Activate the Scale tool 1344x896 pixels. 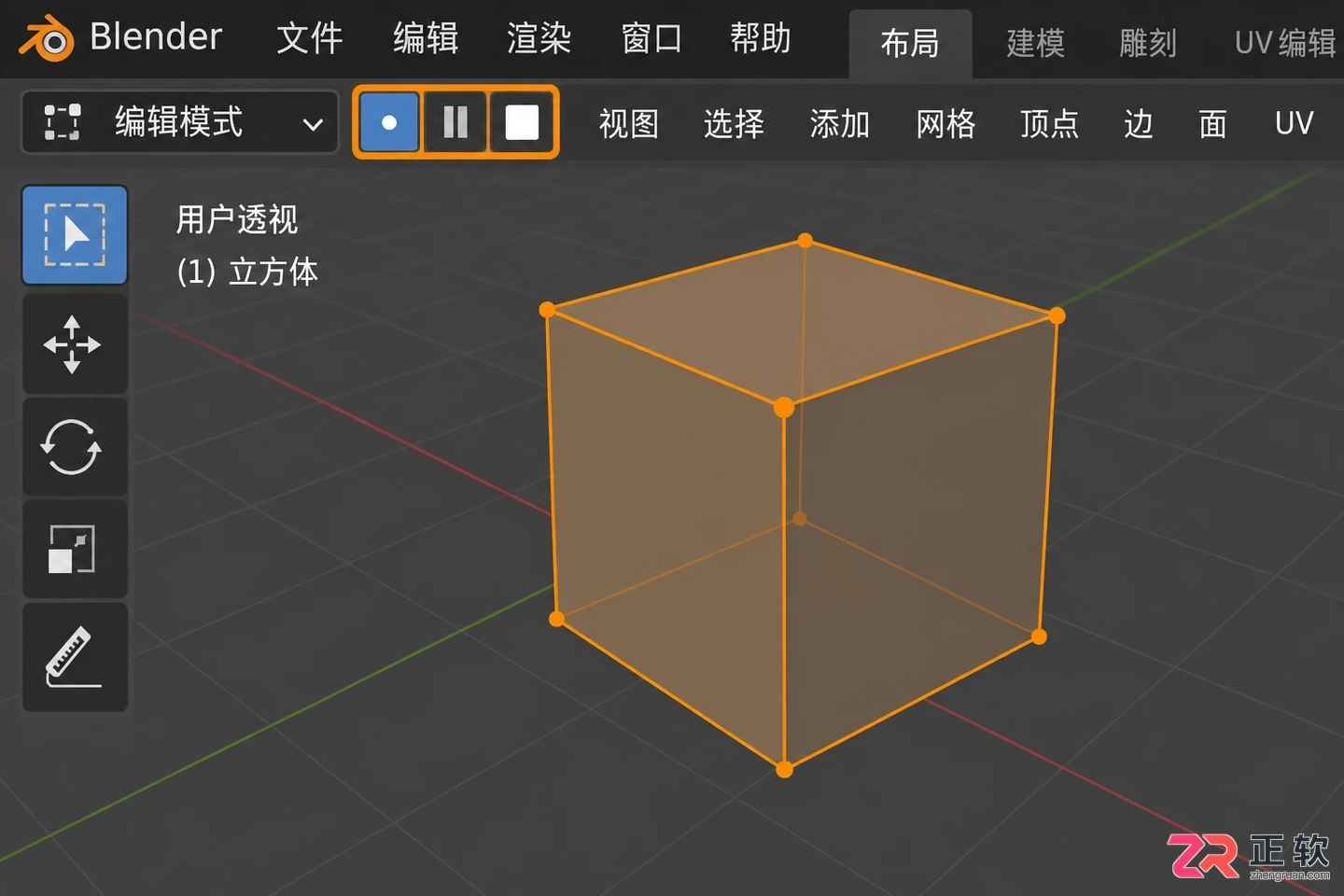click(x=75, y=549)
